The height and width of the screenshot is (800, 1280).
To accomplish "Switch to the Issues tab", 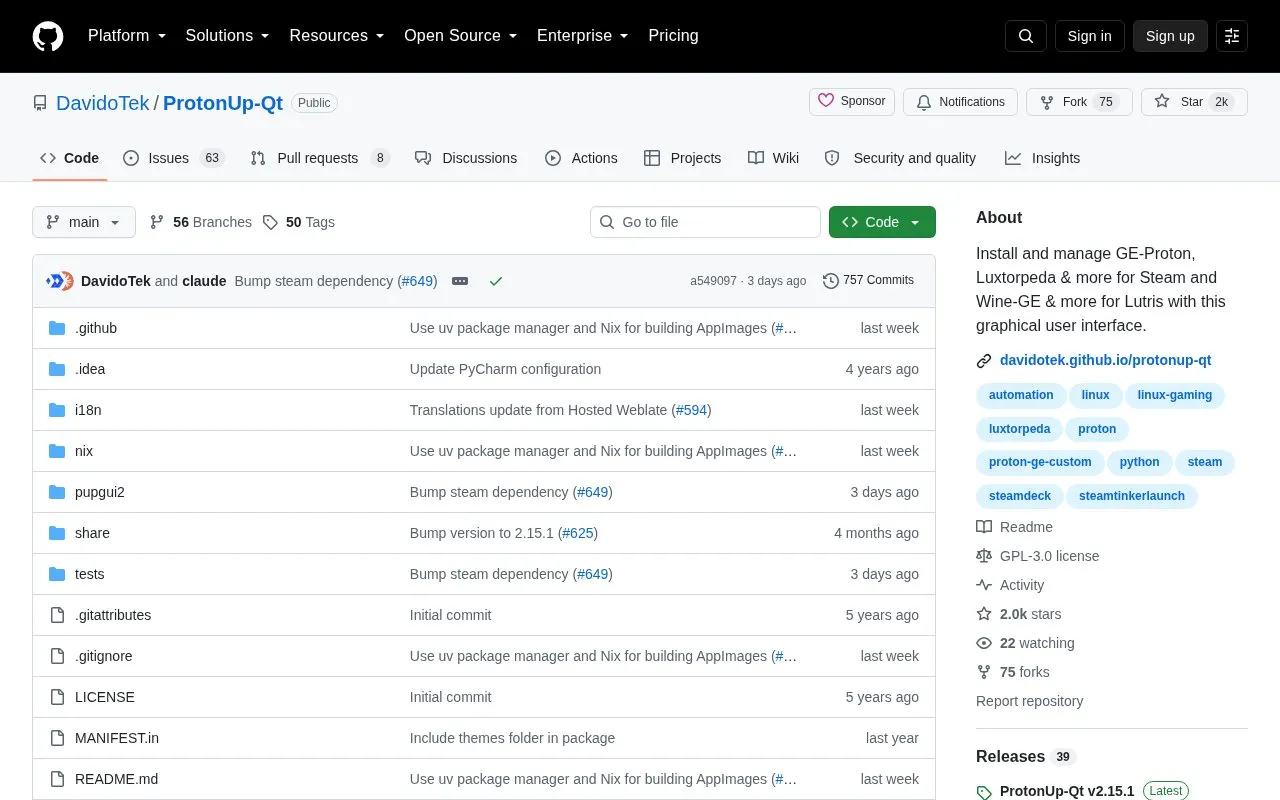I will coord(173,158).
